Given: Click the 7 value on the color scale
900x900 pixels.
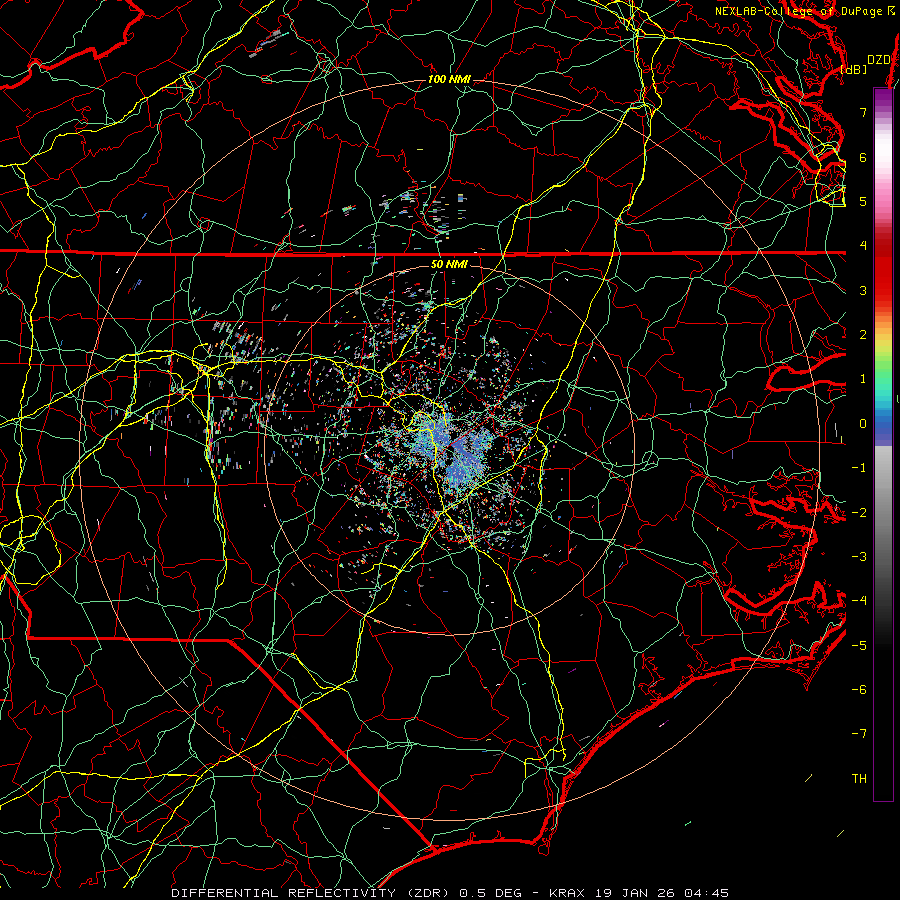Looking at the screenshot, I should point(863,112).
